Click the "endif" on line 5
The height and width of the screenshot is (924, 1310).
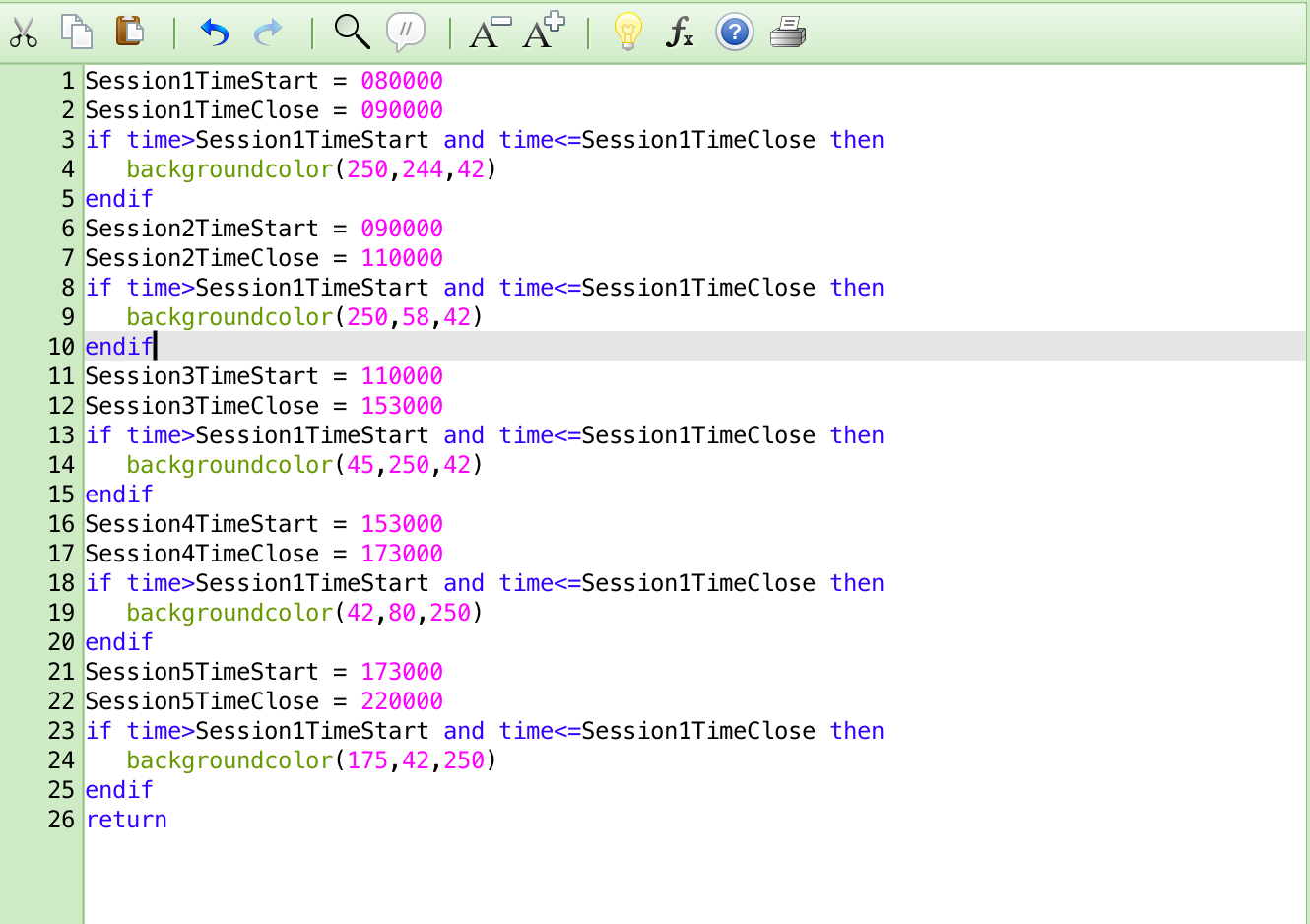(119, 199)
